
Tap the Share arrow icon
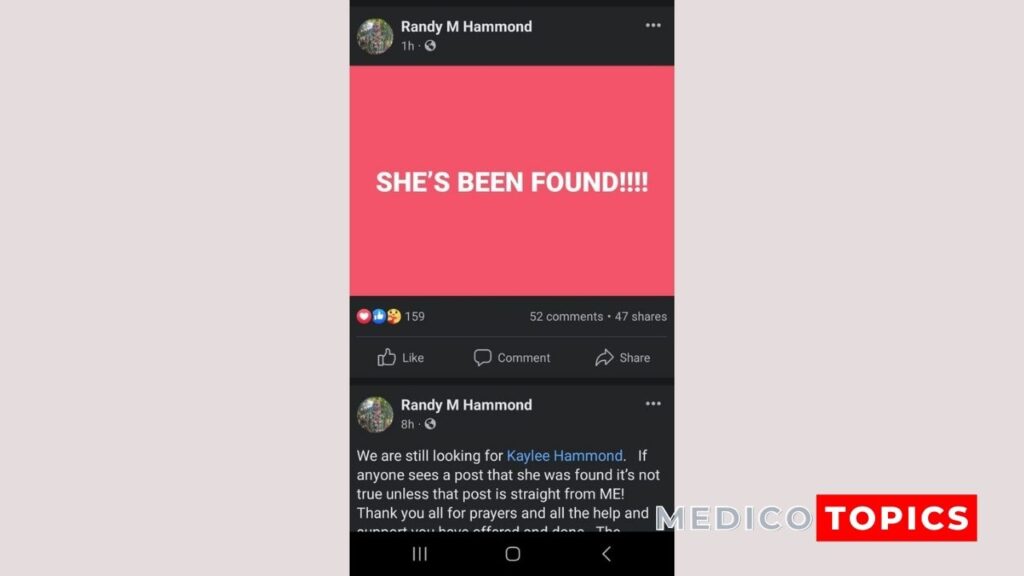[604, 357]
